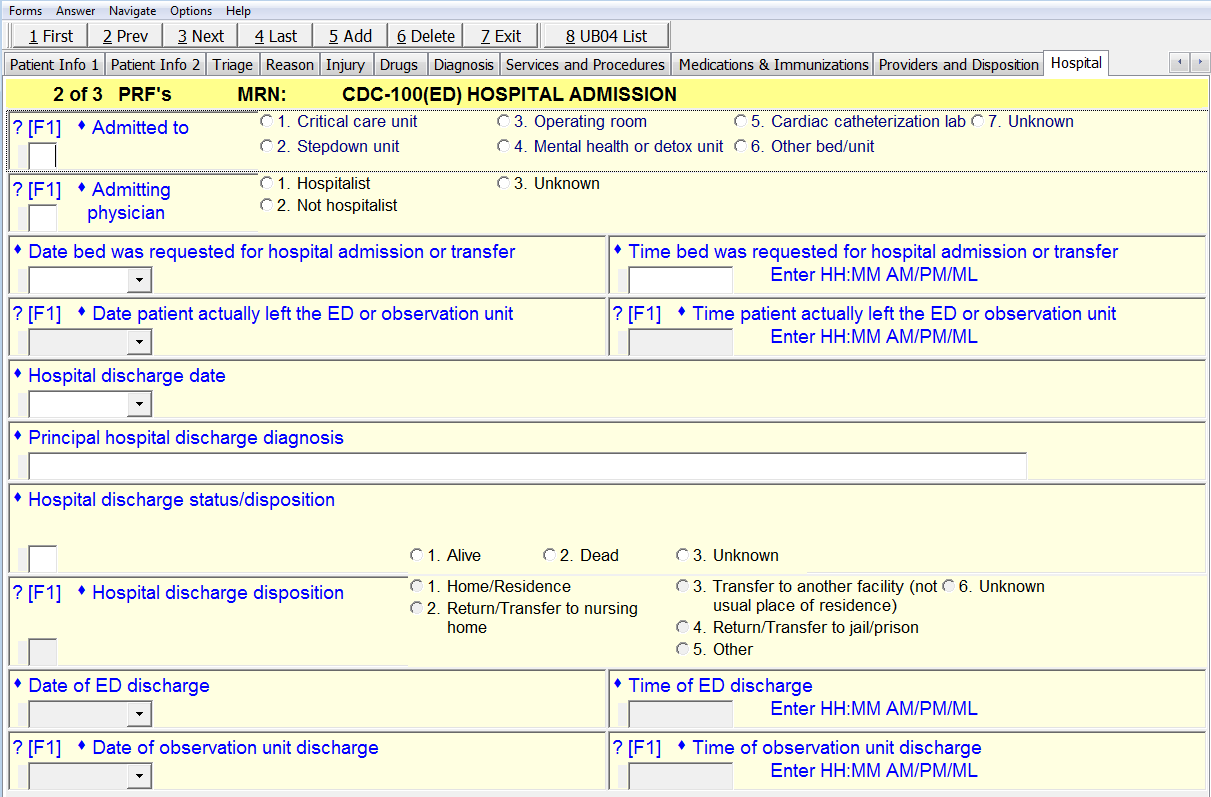Select Home/Residence discharge disposition
The height and width of the screenshot is (797, 1211).
tap(416, 587)
